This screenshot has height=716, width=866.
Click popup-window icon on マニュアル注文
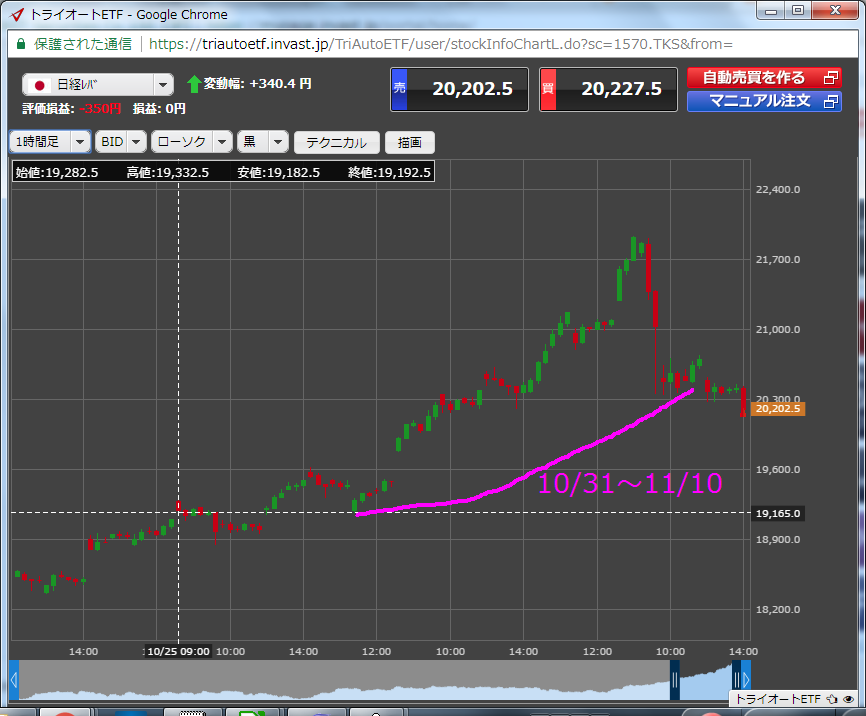831,101
